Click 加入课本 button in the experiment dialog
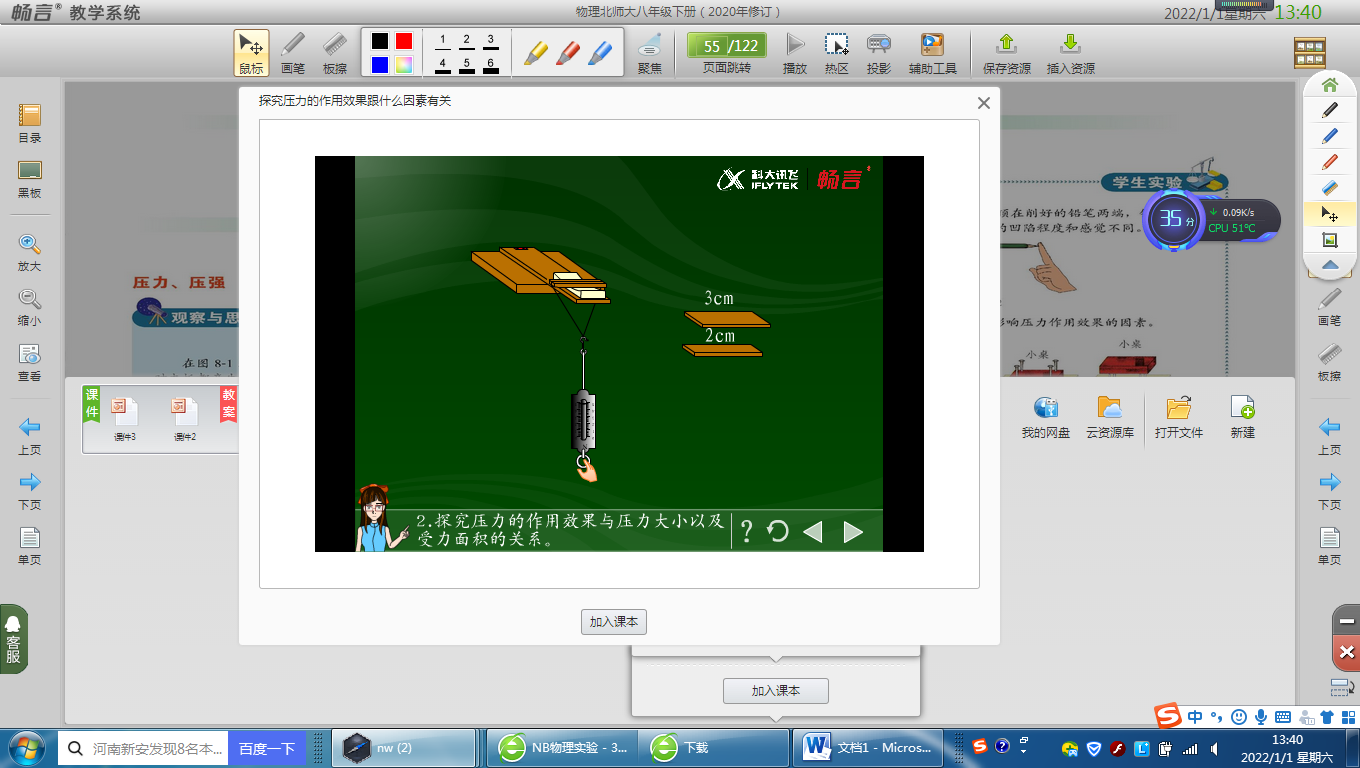The image size is (1360, 768). tap(614, 622)
